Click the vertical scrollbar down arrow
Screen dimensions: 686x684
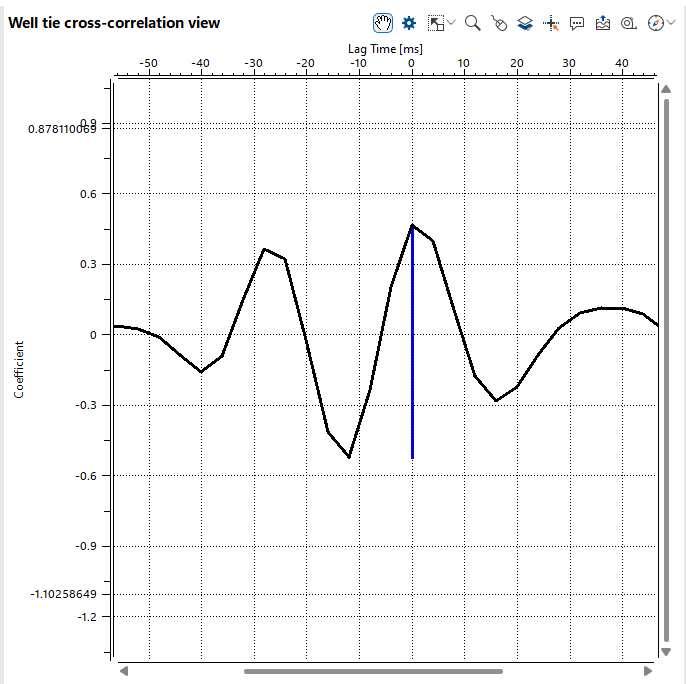(x=666, y=652)
